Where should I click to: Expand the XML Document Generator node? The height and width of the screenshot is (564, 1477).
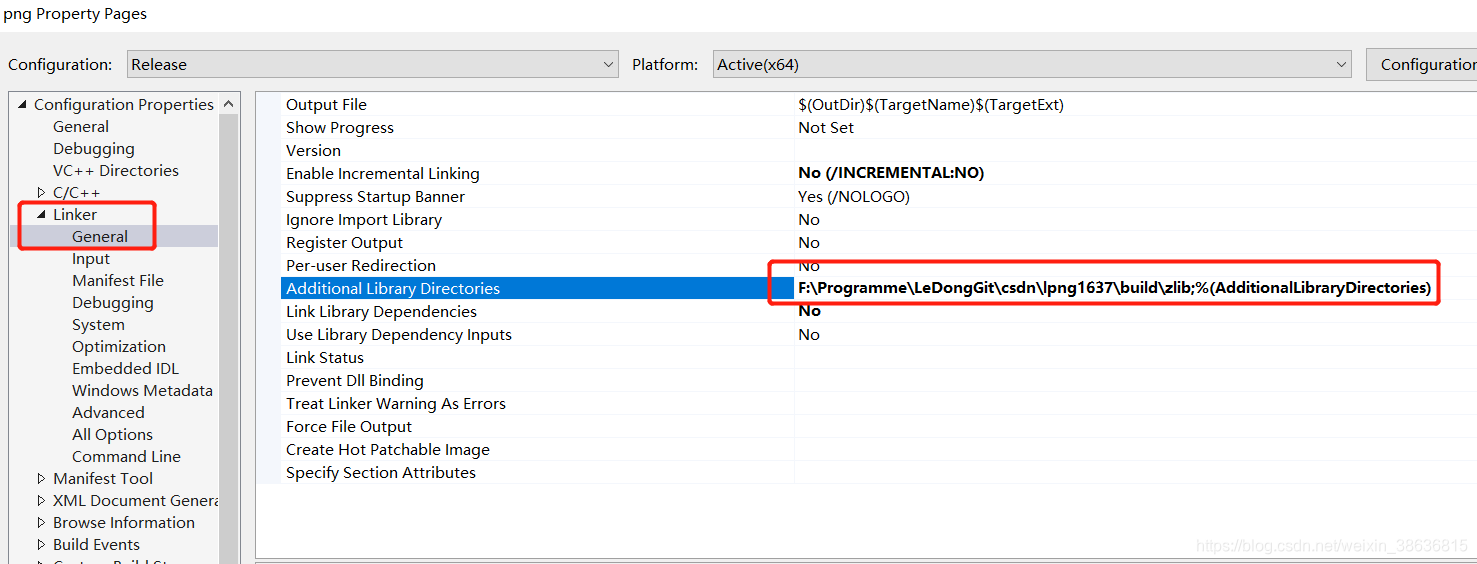point(41,501)
